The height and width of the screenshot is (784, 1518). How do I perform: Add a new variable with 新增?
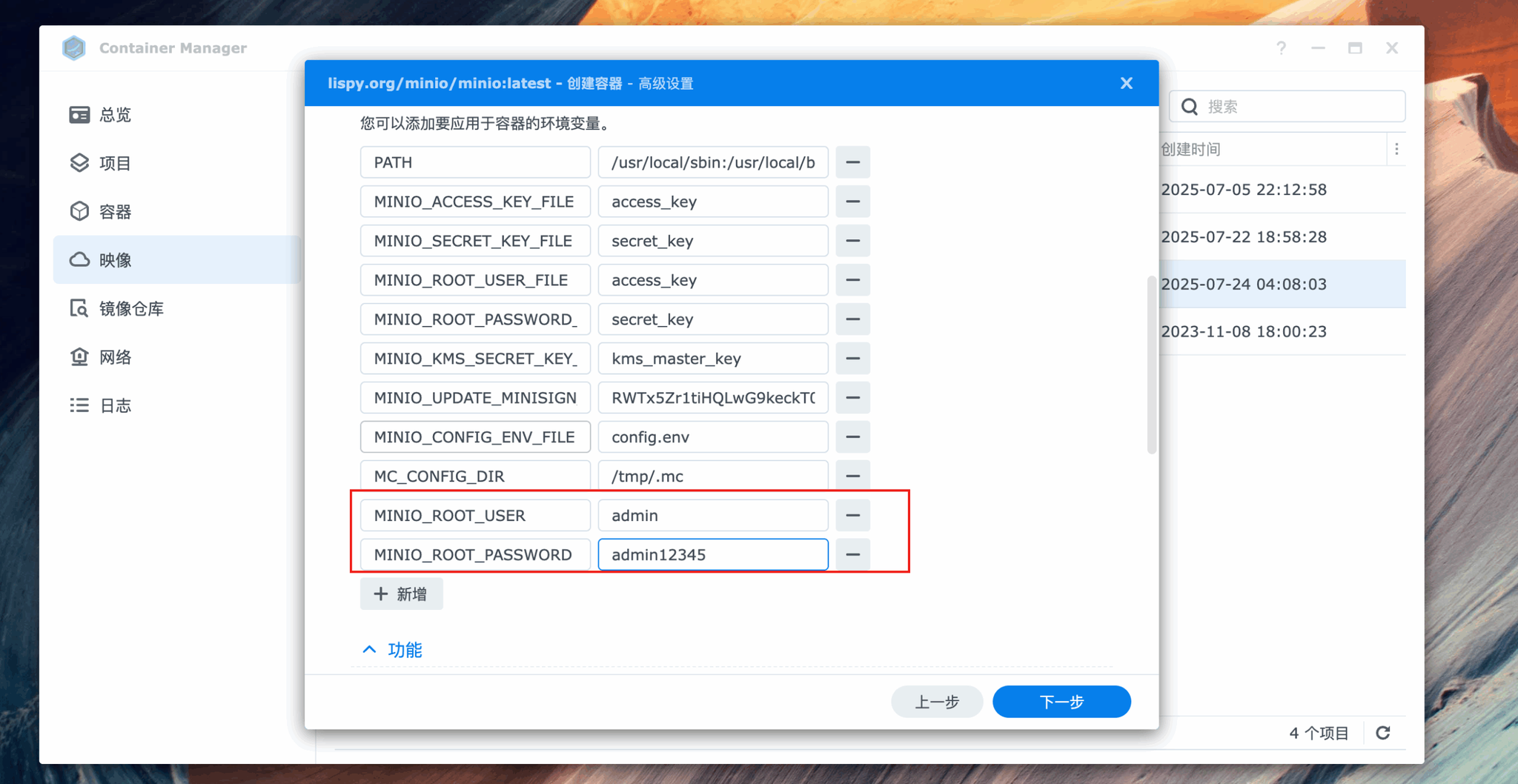tap(401, 594)
